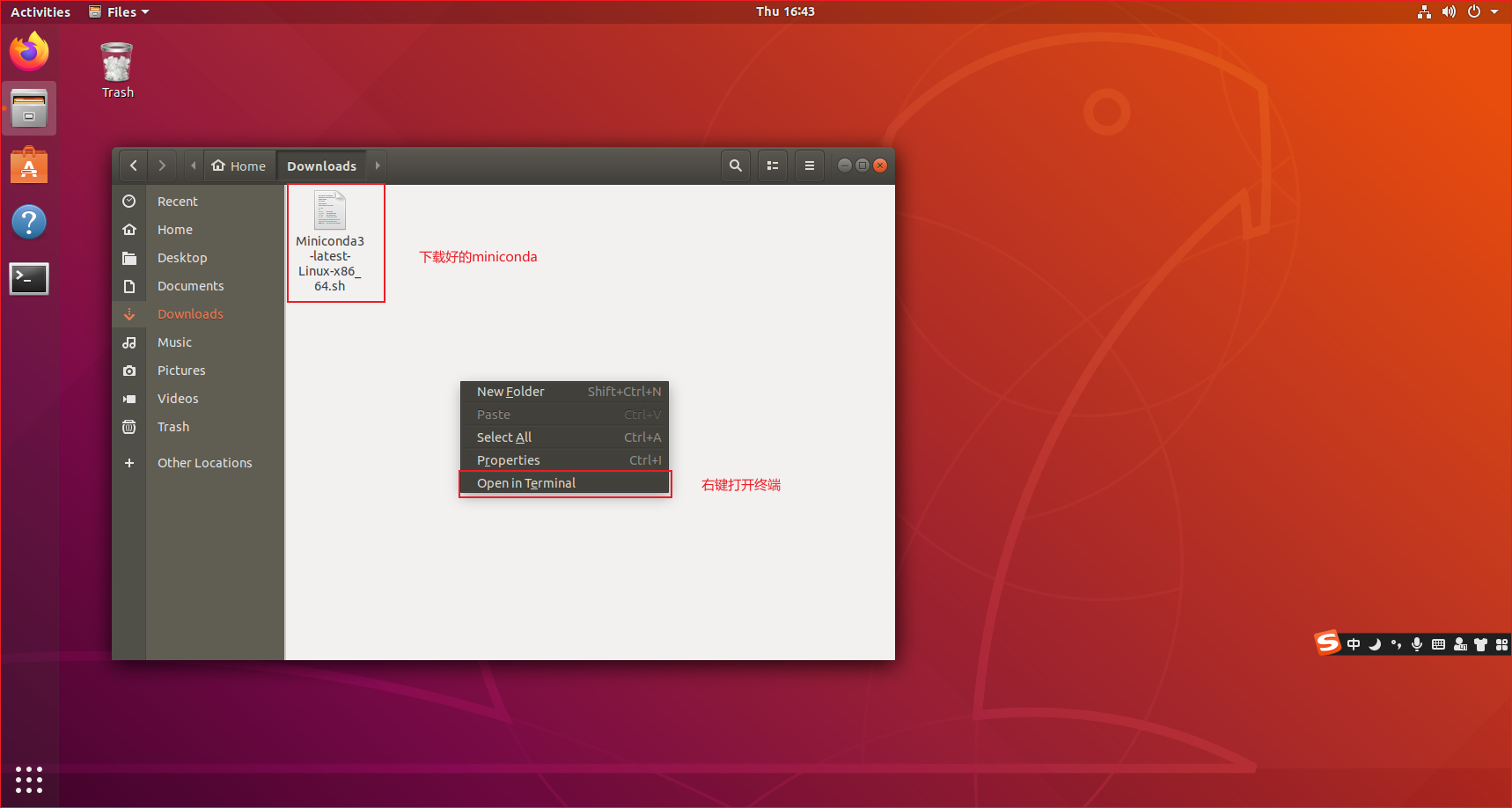Close the Files window
Screen dimensions: 1512x808
coord(880,165)
